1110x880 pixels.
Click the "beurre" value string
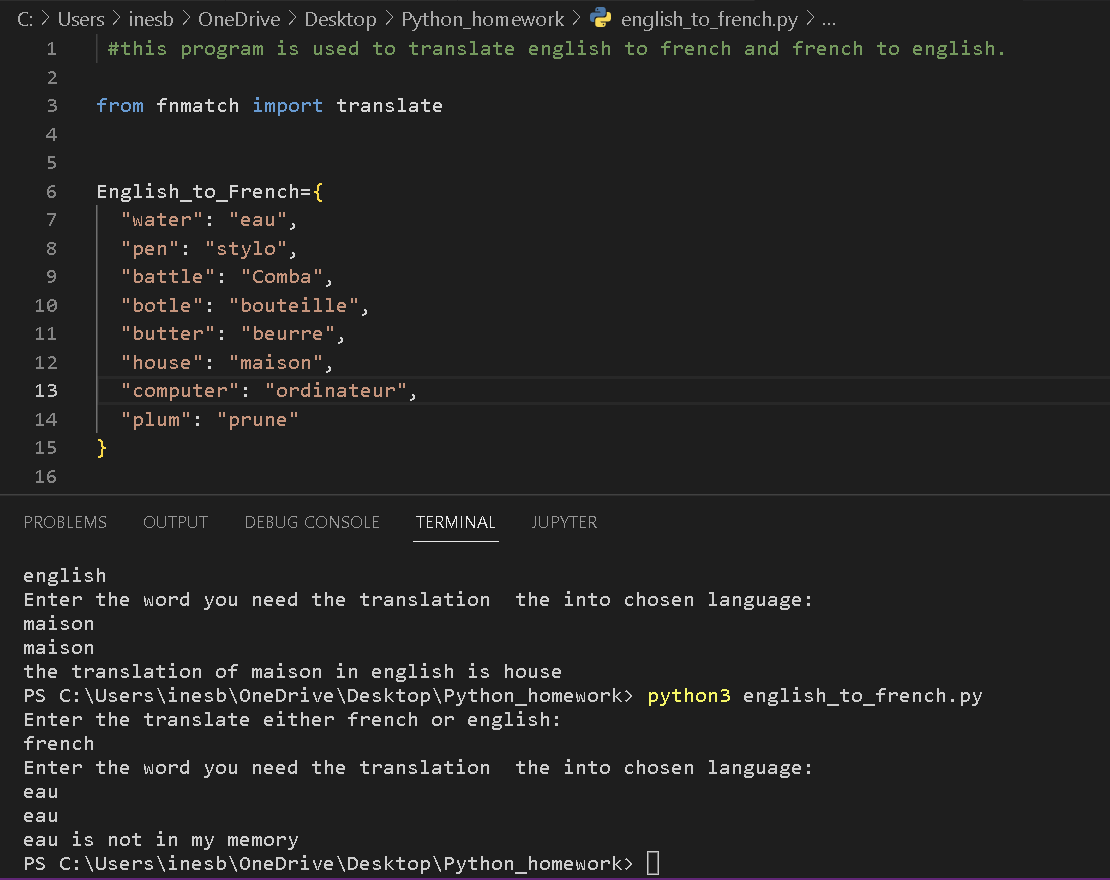click(287, 334)
